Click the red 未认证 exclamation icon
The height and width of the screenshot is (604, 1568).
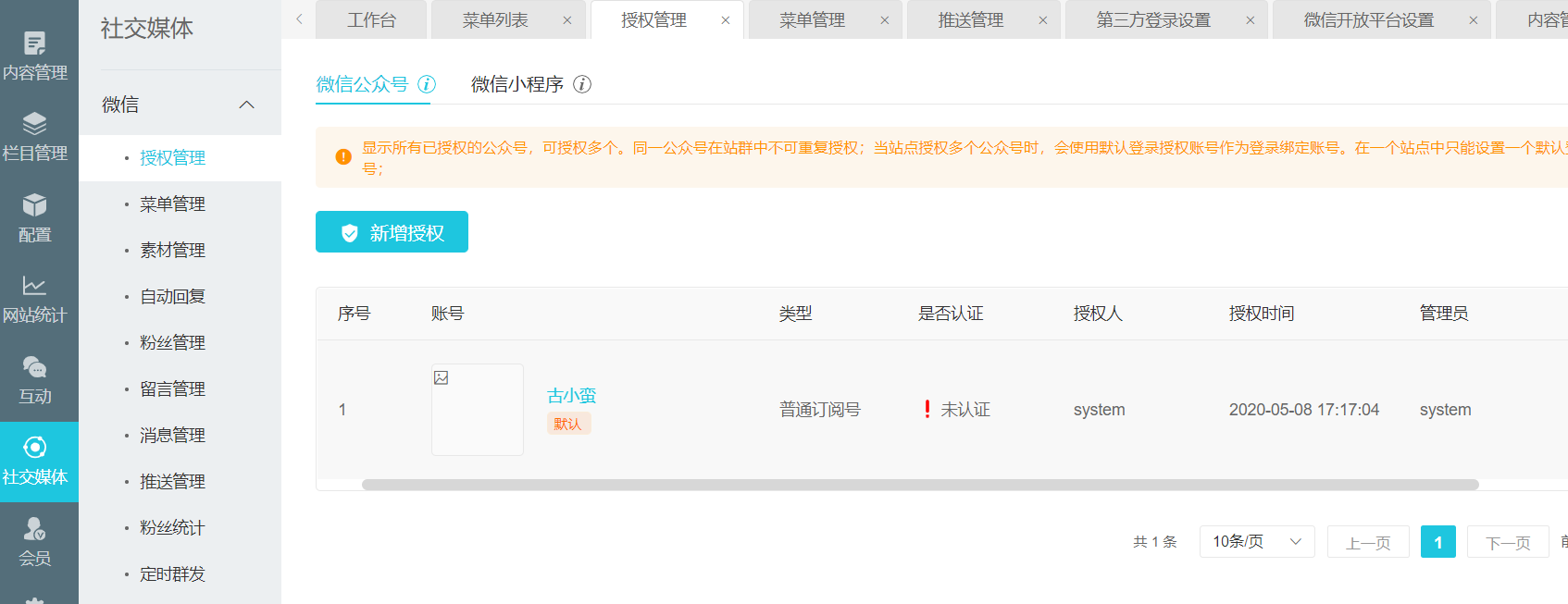point(927,409)
